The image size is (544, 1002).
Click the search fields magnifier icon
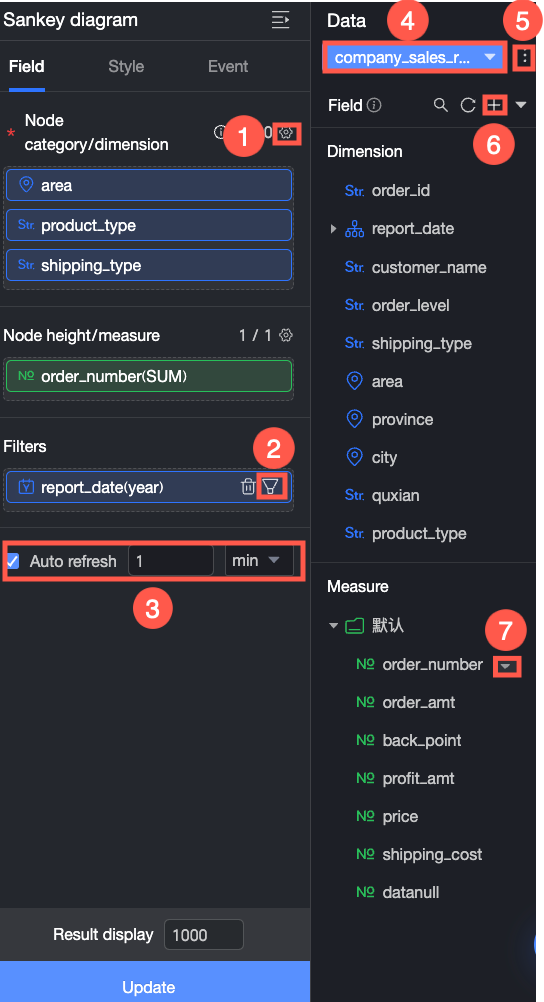(440, 105)
